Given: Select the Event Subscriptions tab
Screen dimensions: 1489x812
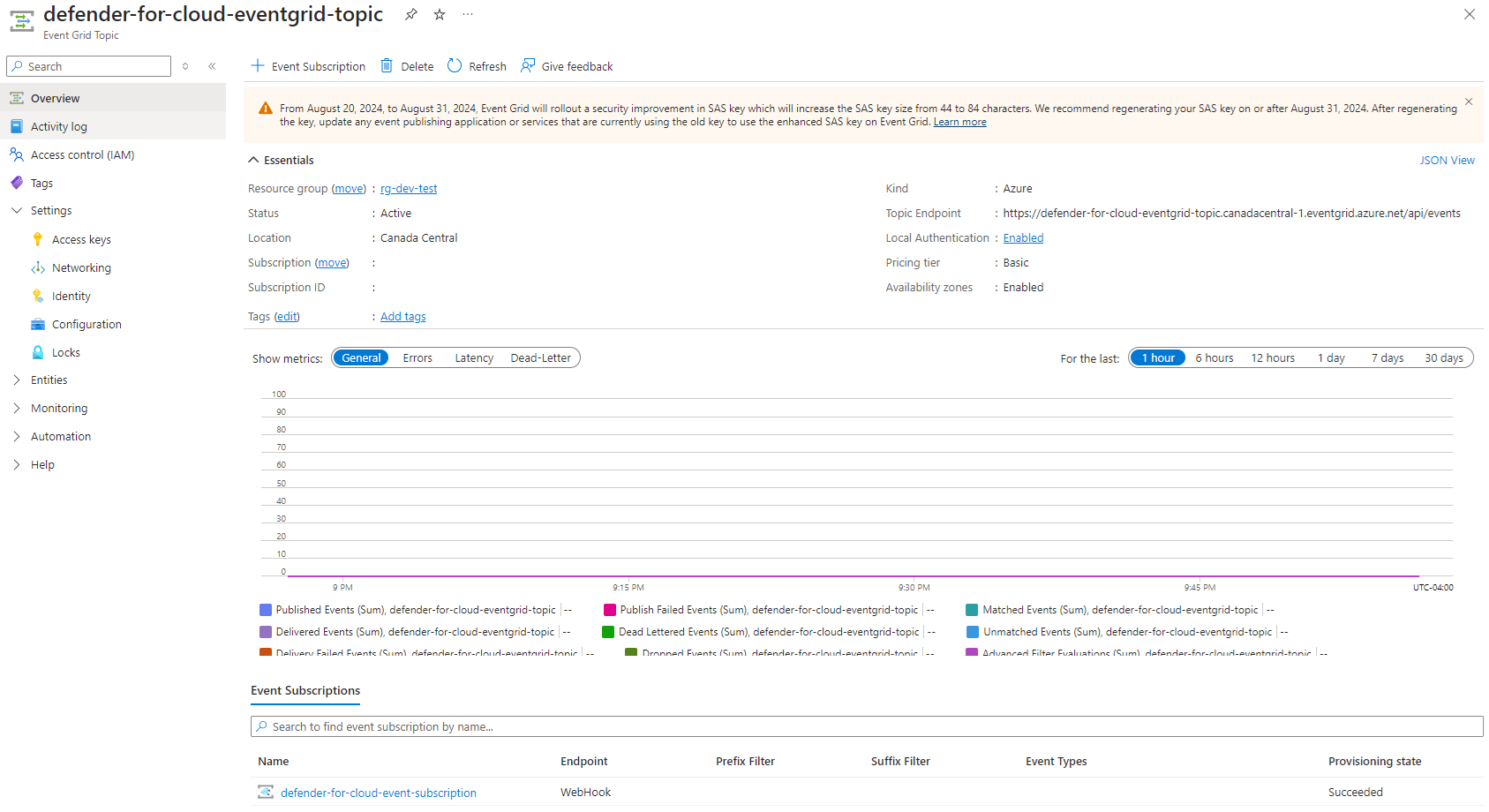Looking at the screenshot, I should tap(305, 691).
